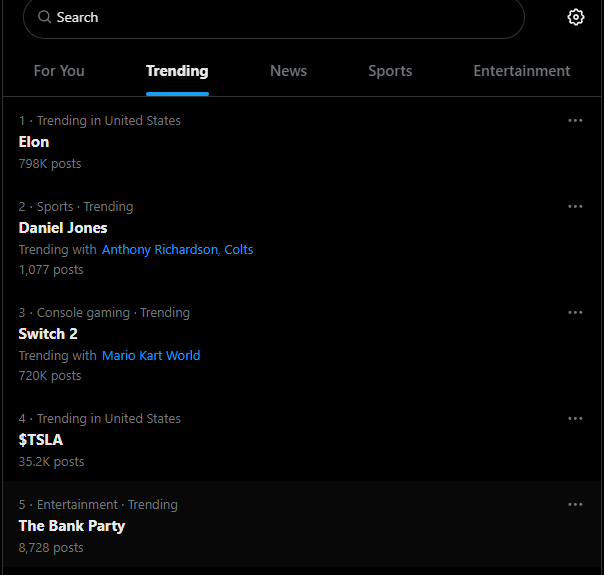The height and width of the screenshot is (575, 604).
Task: Open the Sports tab
Action: click(x=390, y=71)
